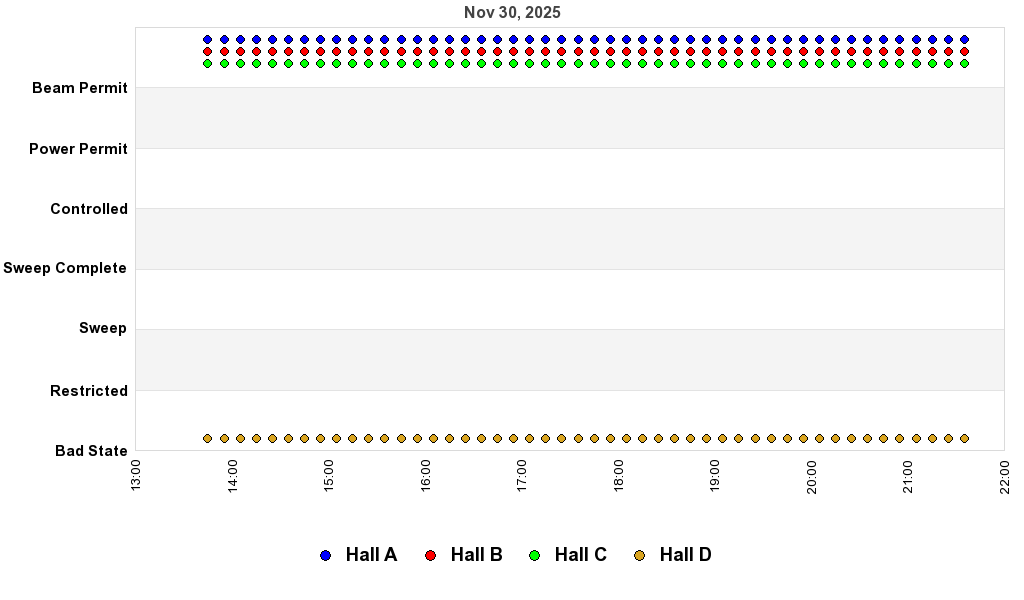This screenshot has width=1024, height=600.
Task: Click the Sweep Complete label
Action: (x=66, y=268)
